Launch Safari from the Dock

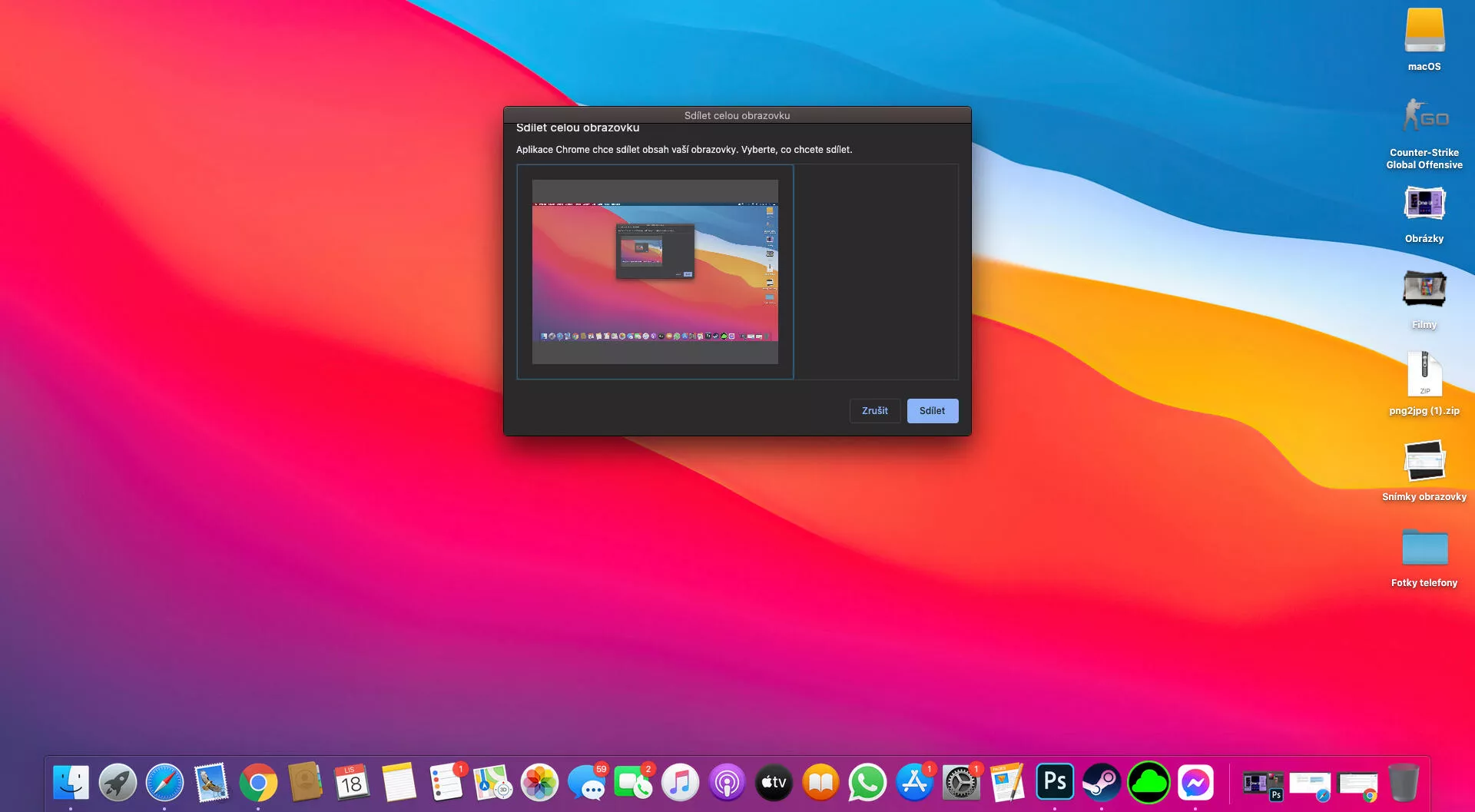click(164, 783)
